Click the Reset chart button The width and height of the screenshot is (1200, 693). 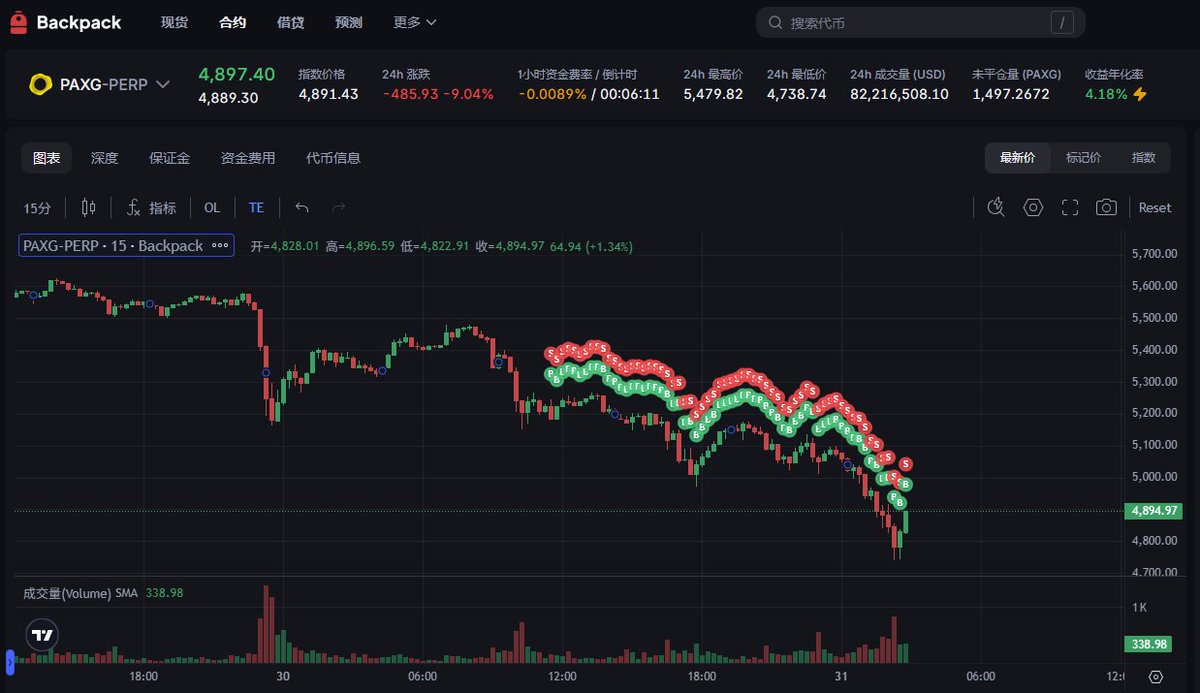pos(1155,208)
